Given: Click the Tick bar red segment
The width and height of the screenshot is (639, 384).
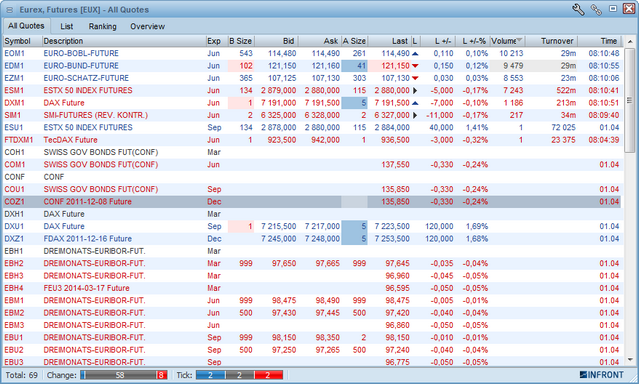Looking at the screenshot, I should (268, 375).
